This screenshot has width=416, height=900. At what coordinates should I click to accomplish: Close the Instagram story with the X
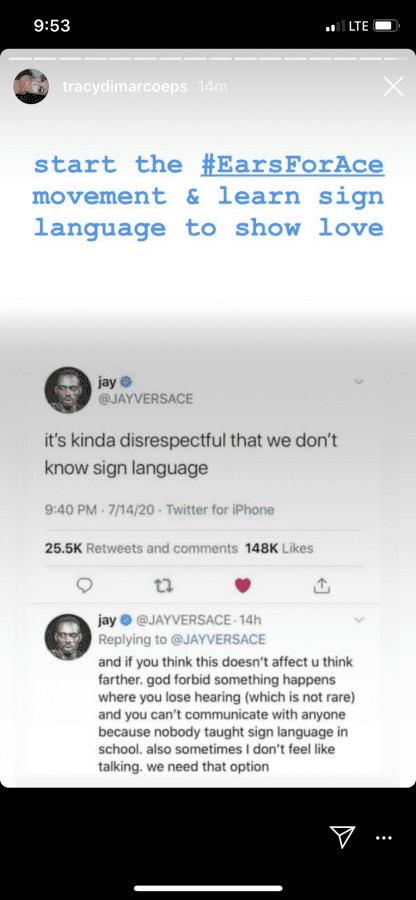coord(393,87)
